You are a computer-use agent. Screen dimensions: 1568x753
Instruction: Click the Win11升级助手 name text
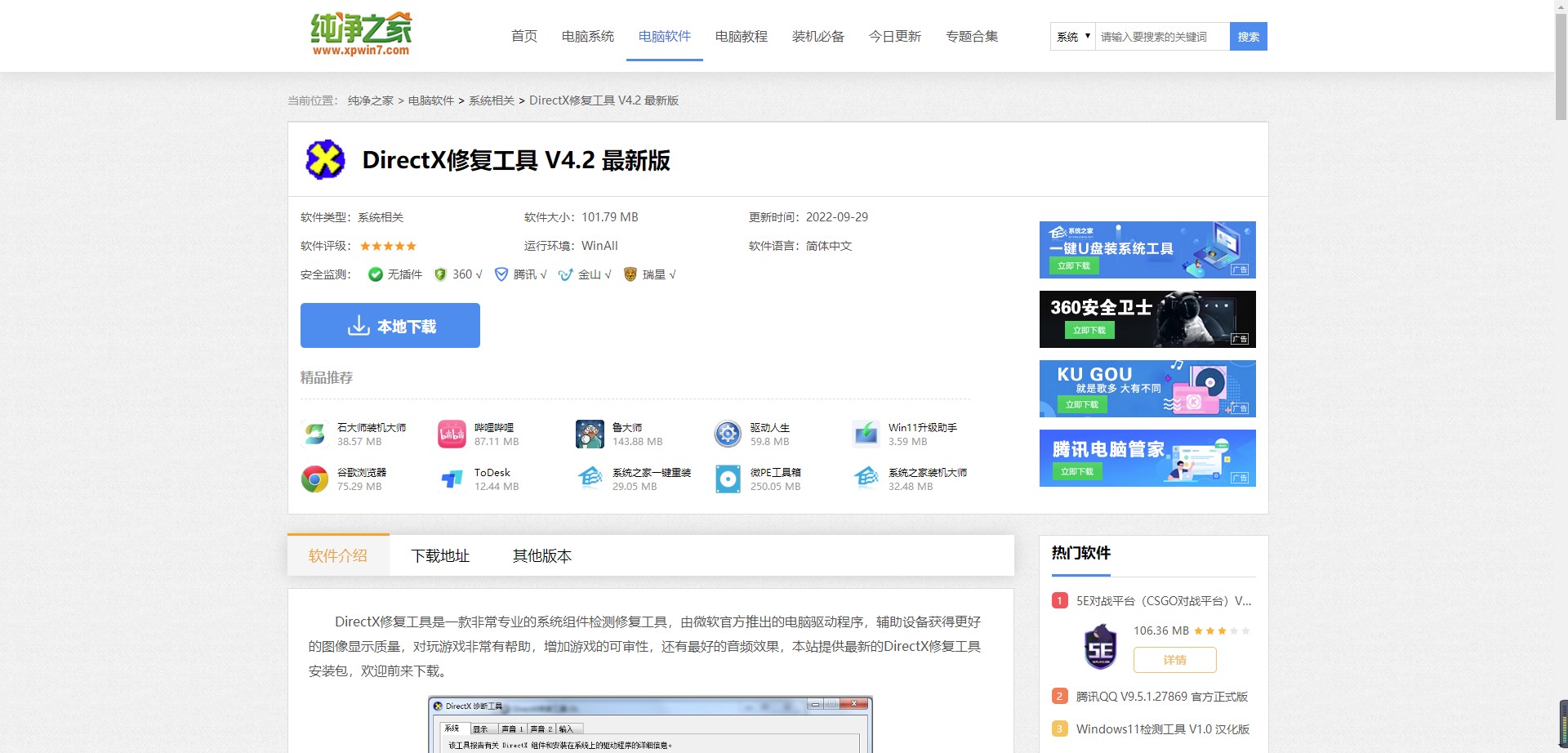point(923,427)
